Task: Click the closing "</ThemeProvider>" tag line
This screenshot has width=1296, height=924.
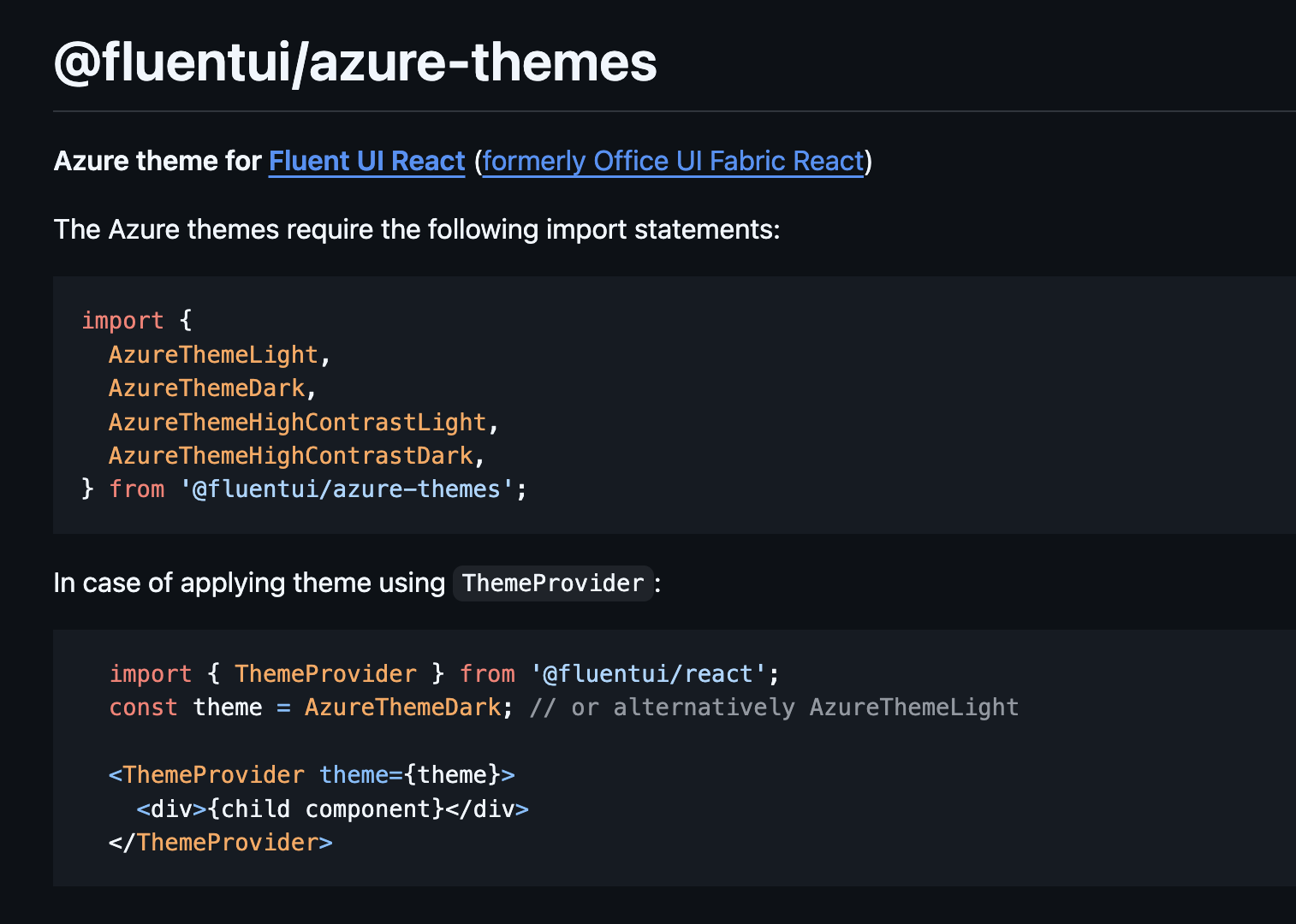Action: (221, 842)
